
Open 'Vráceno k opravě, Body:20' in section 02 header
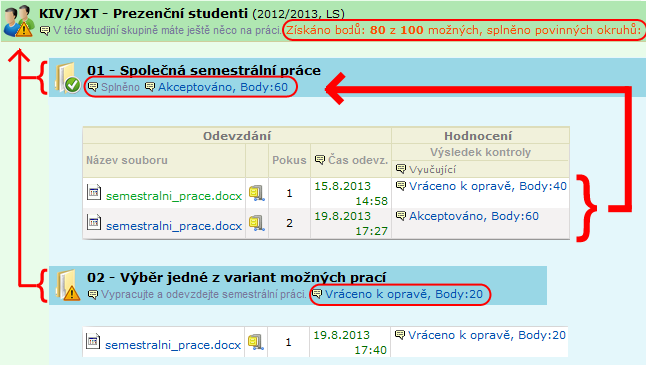coord(404,294)
